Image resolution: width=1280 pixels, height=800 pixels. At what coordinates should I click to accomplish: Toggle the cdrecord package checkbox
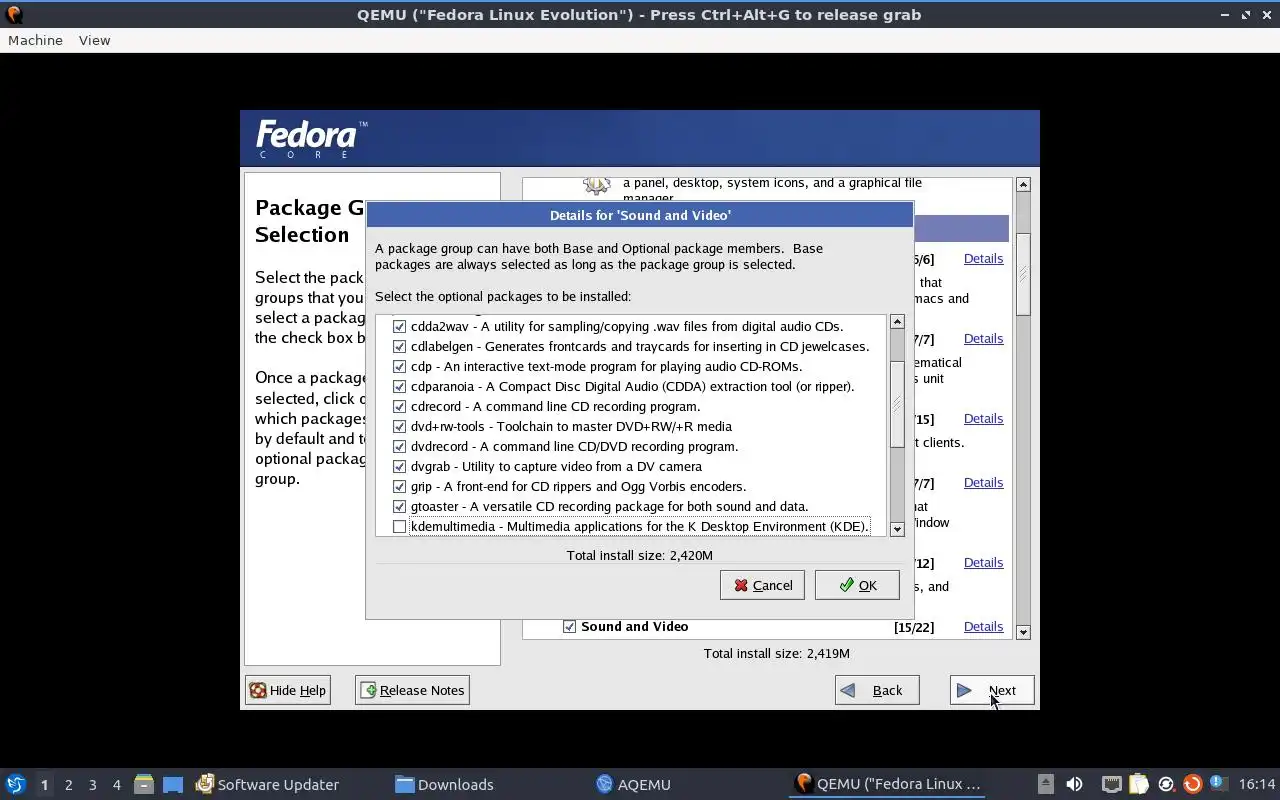tap(400, 406)
